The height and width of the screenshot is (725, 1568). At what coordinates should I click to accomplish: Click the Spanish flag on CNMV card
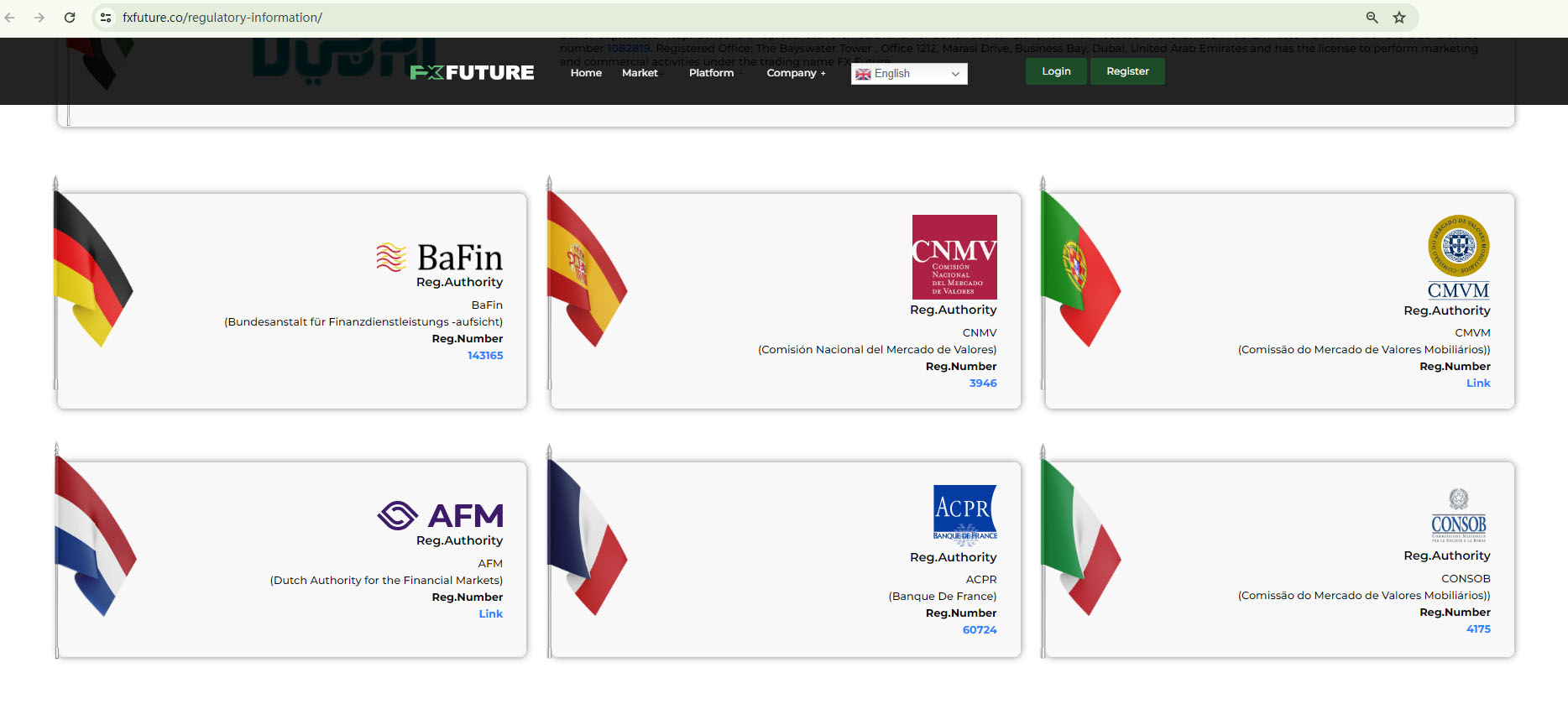[x=586, y=270]
